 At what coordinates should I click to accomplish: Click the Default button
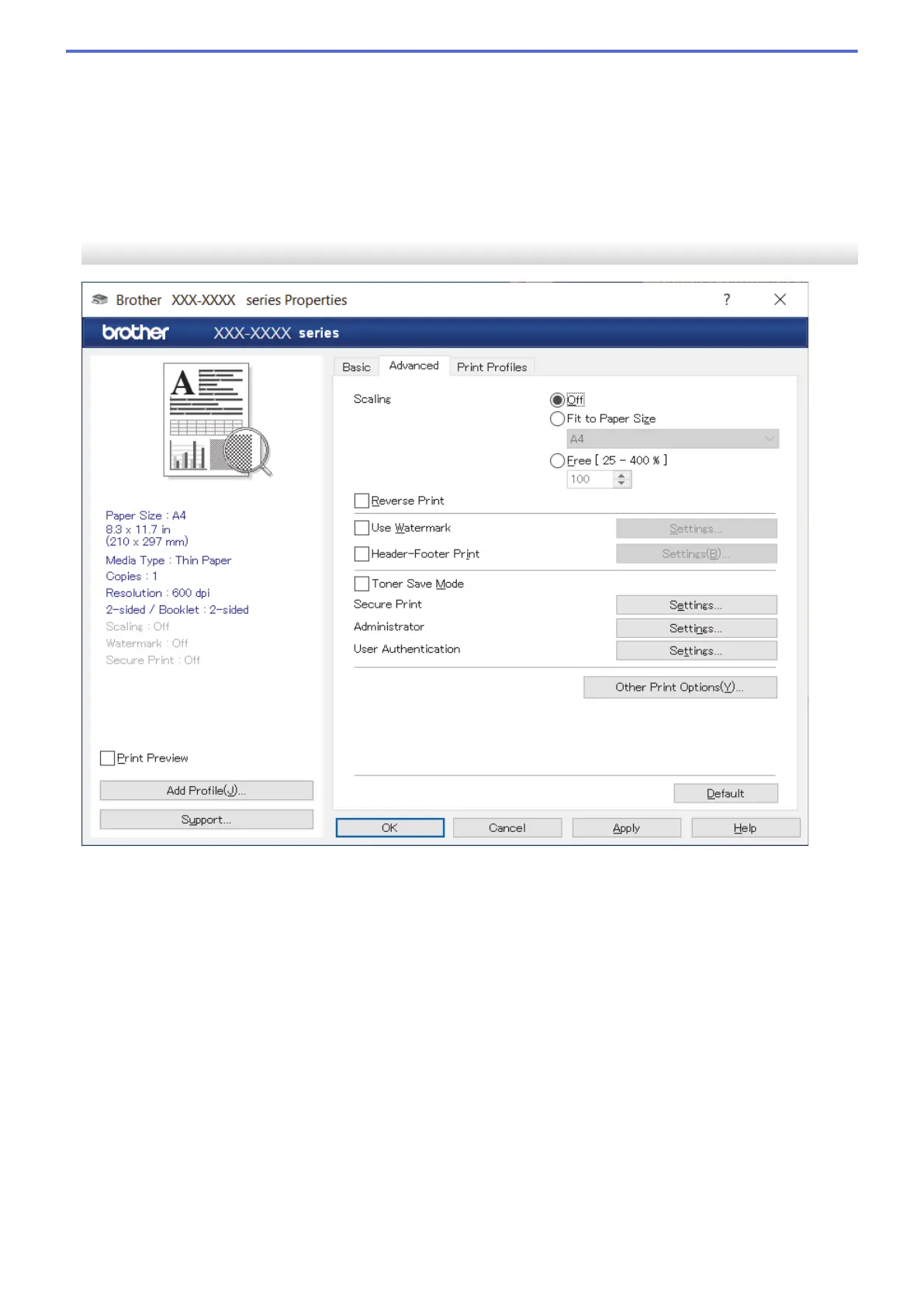click(725, 793)
